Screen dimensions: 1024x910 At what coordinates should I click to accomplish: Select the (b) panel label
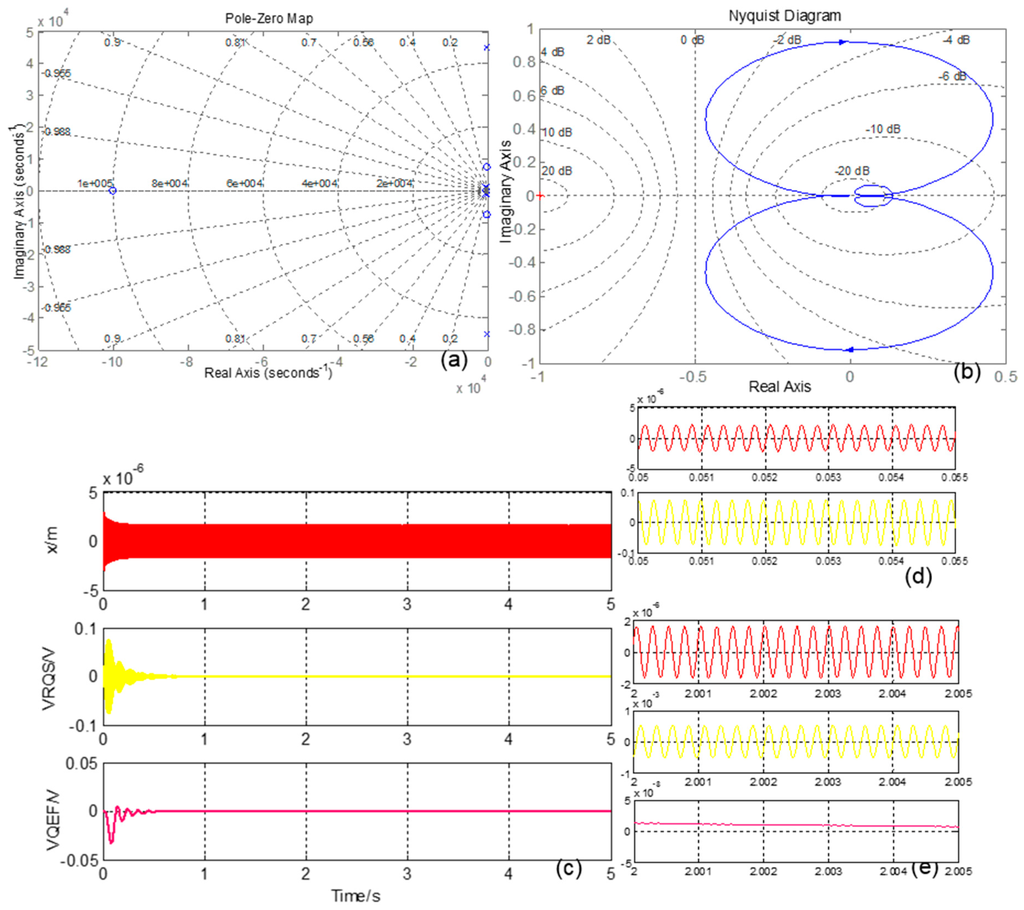967,371
